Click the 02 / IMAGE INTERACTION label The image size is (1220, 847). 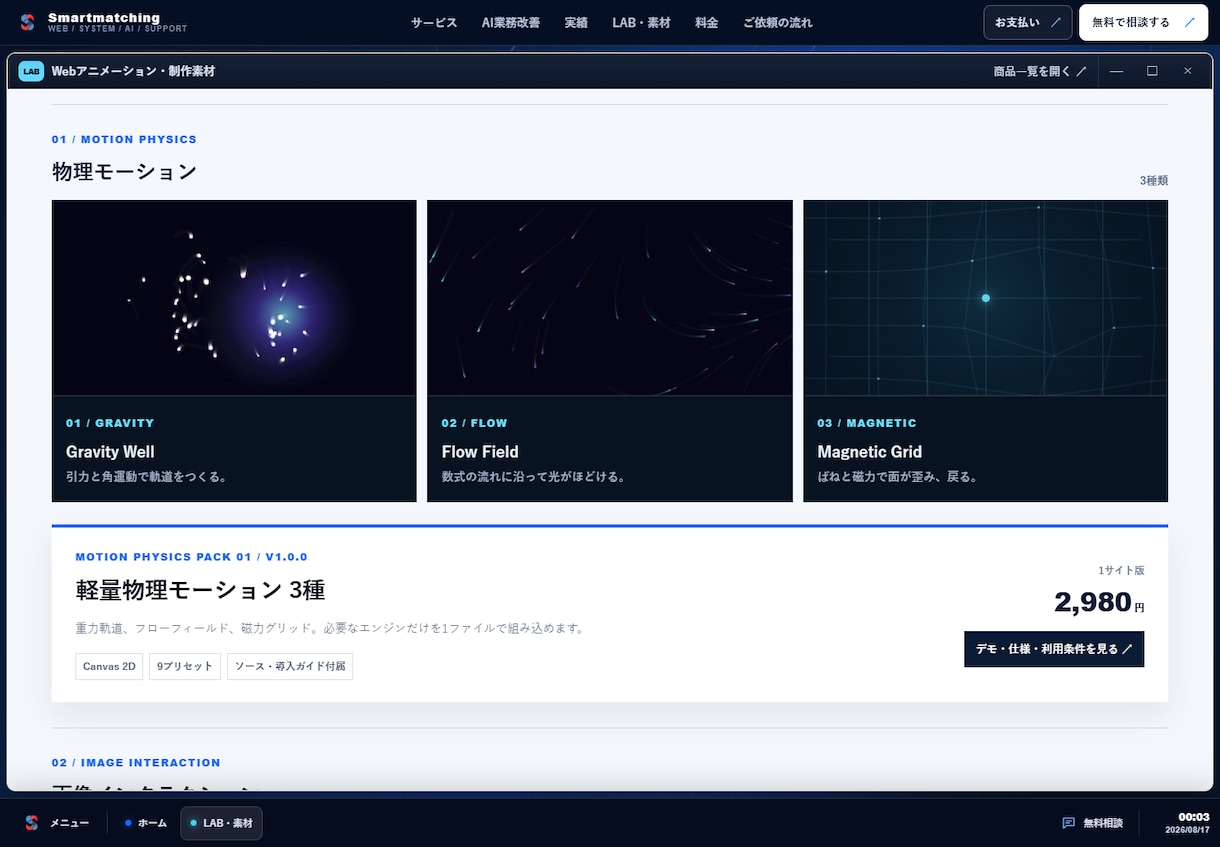point(136,763)
